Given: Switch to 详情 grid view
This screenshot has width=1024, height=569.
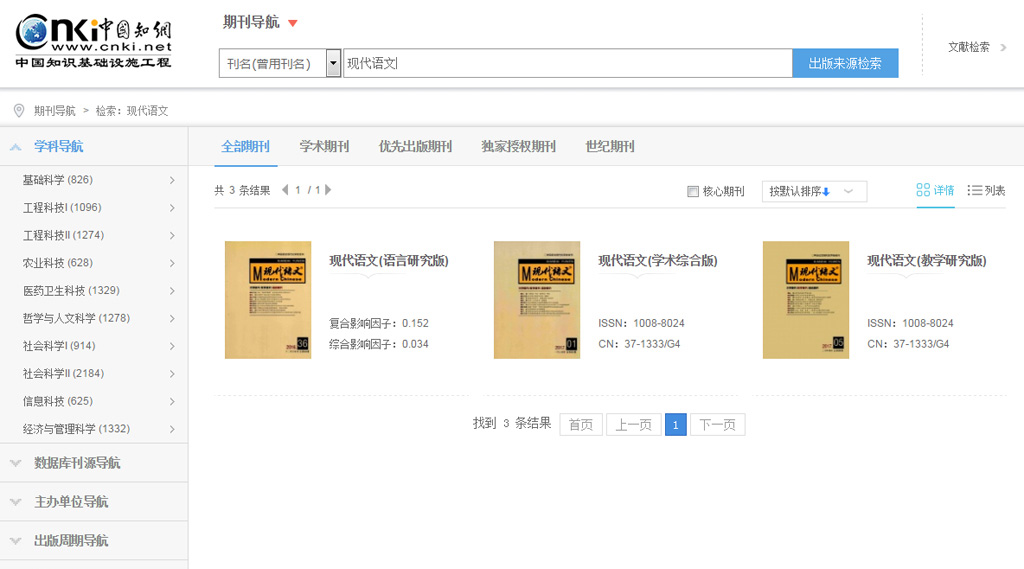Looking at the screenshot, I should pos(935,190).
